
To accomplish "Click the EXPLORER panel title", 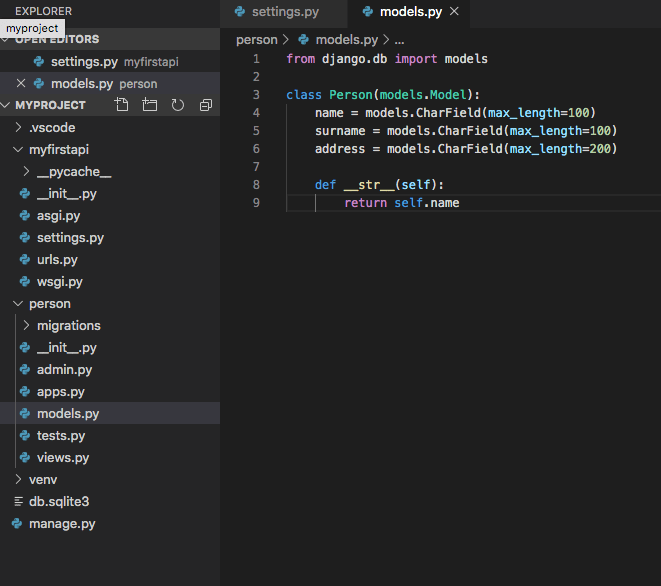I will (x=43, y=11).
